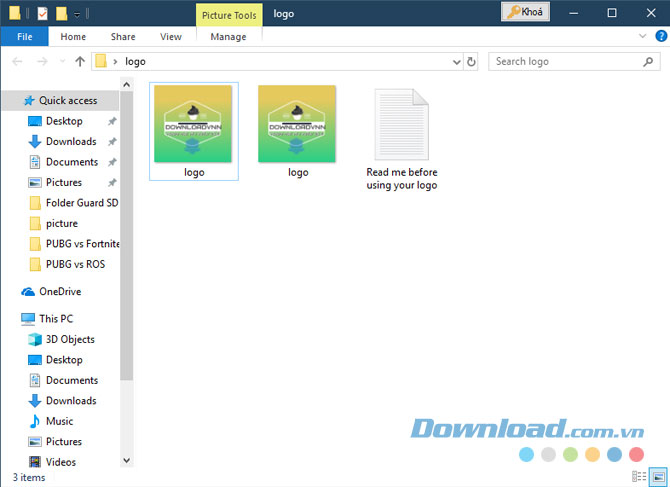Click the Back navigation arrow
670x487 pixels.
pos(17,62)
